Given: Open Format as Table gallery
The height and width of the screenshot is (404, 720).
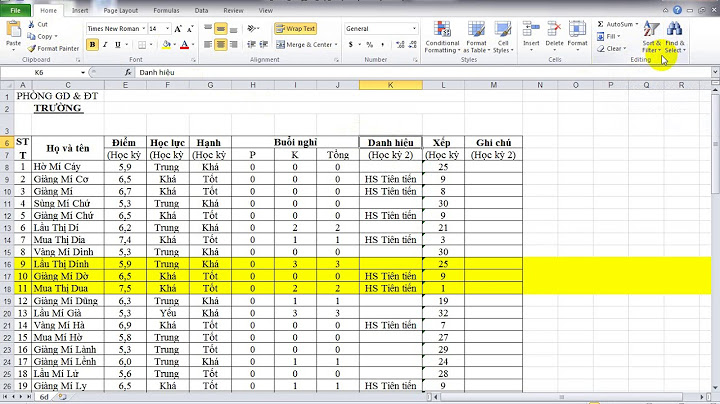Looking at the screenshot, I should [x=476, y=37].
